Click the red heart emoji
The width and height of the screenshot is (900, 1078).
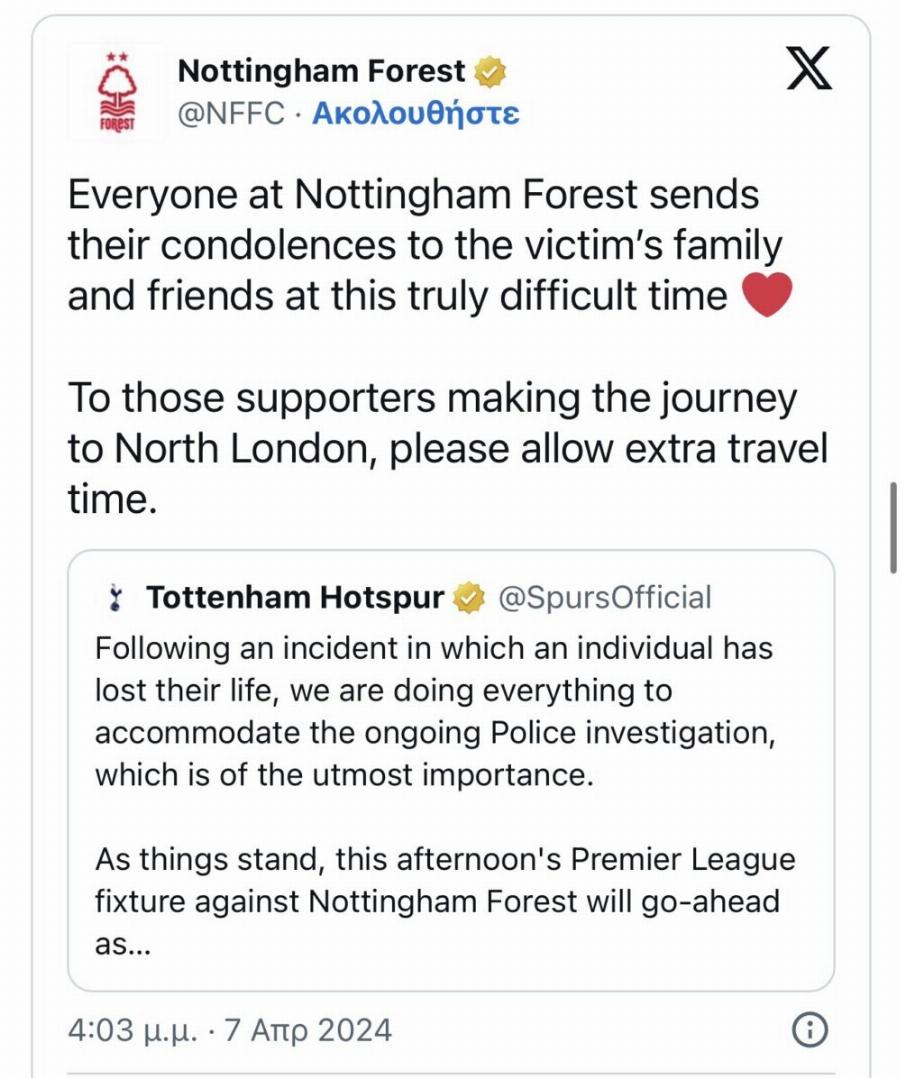click(767, 295)
